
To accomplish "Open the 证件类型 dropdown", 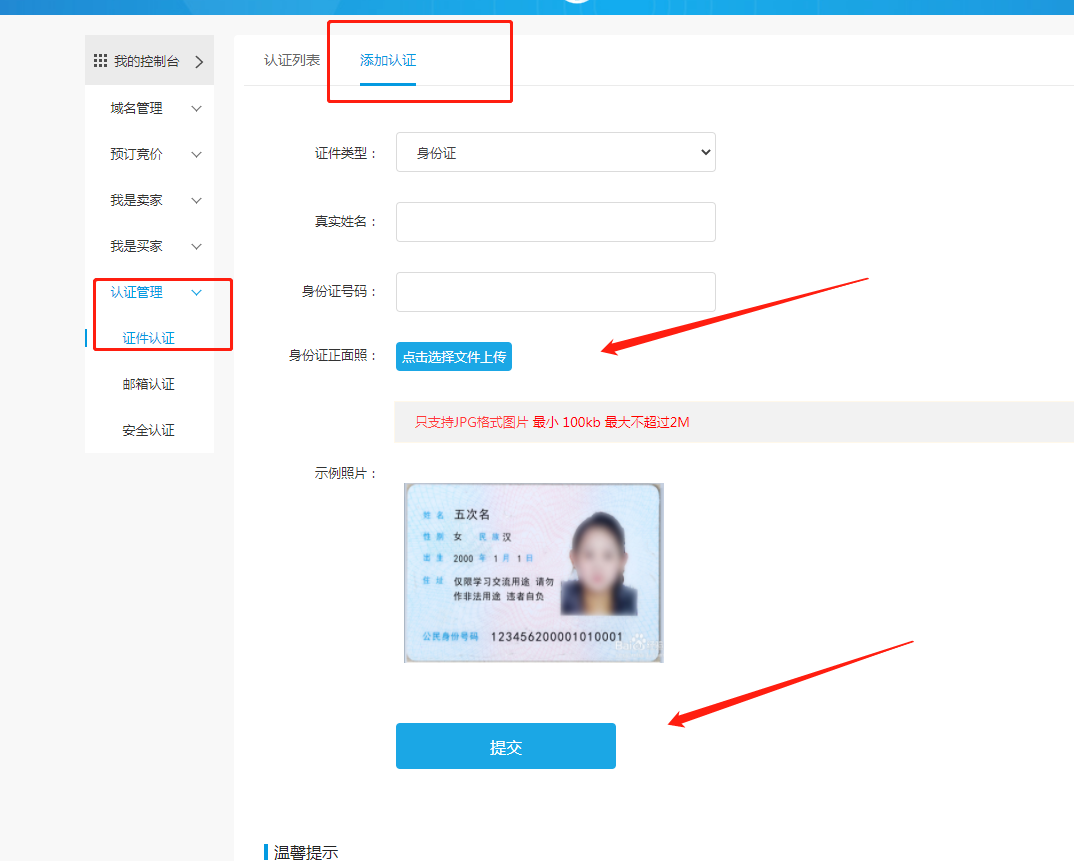I will coord(555,152).
